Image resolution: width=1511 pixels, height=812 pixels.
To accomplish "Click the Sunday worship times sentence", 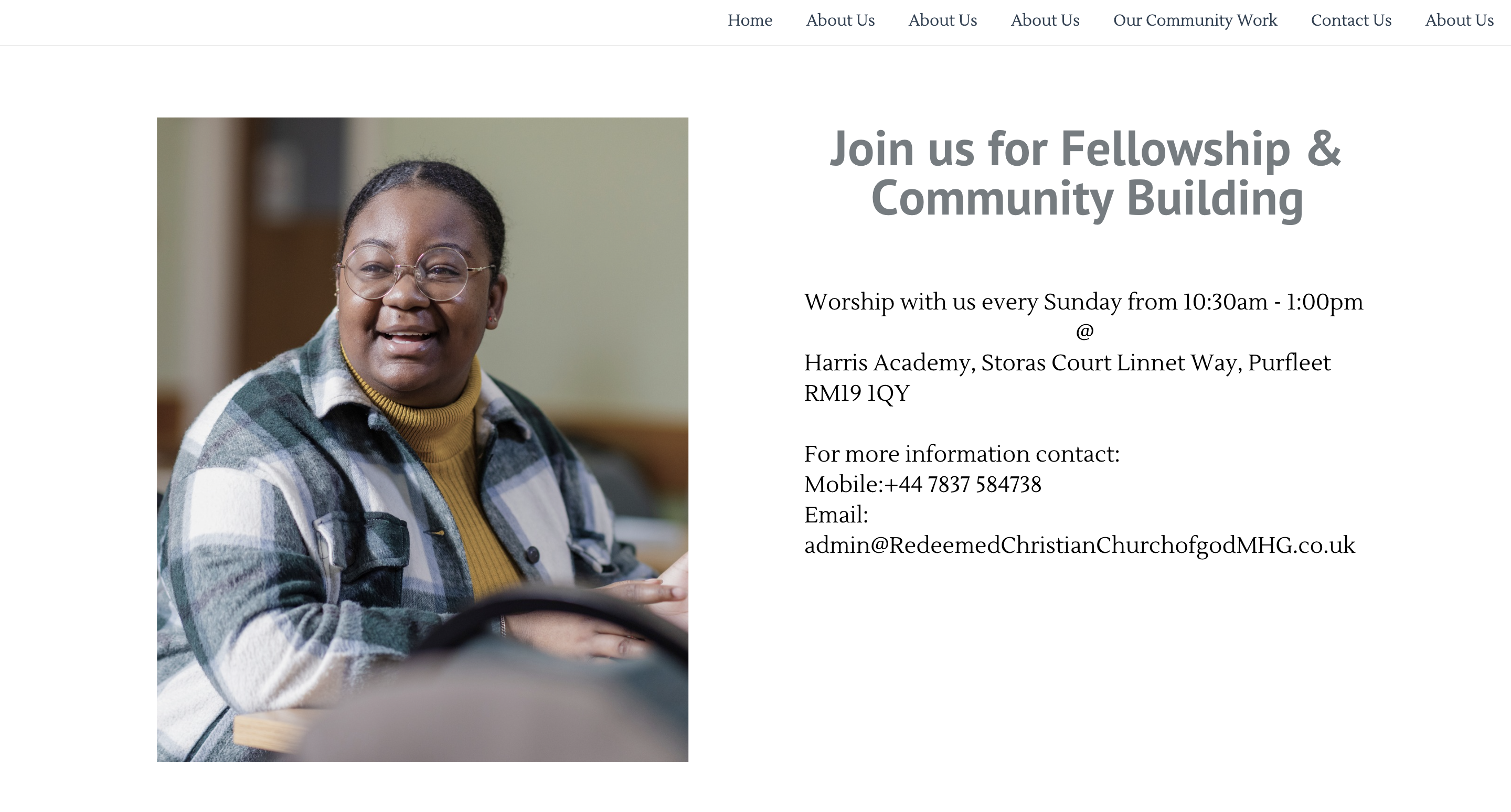I will point(1083,302).
